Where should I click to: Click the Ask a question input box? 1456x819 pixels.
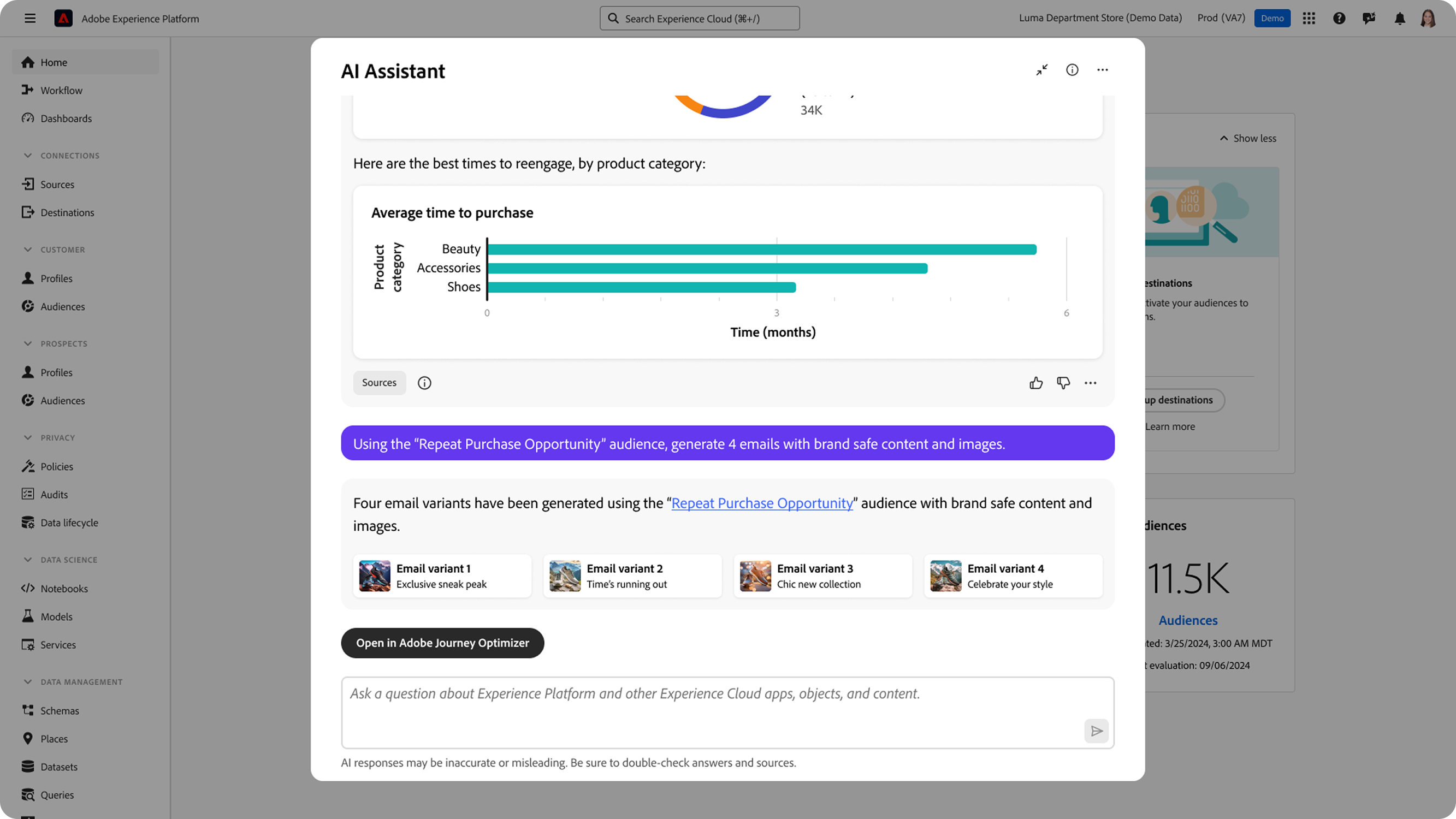[727, 713]
